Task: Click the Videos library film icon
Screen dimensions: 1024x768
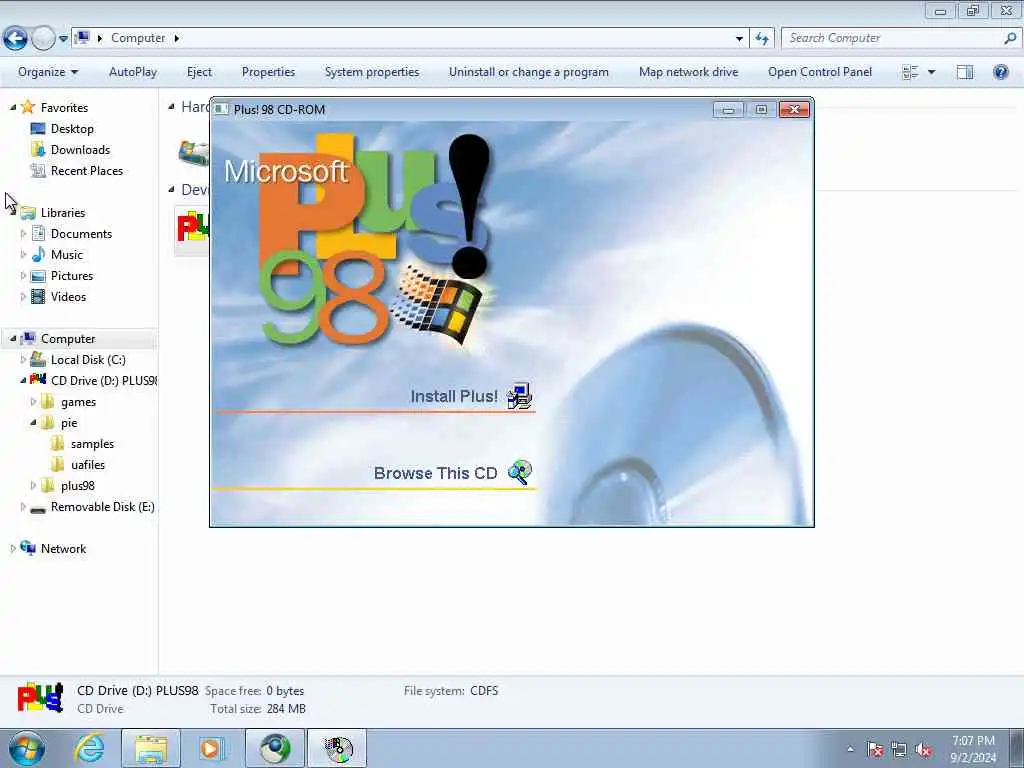Action: [39, 296]
